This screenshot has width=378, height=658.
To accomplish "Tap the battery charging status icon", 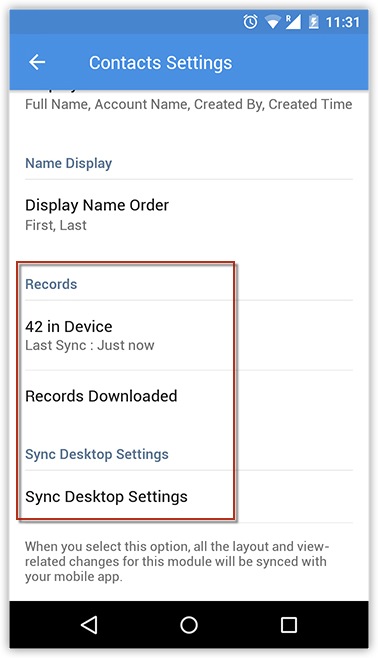I will 313,22.
